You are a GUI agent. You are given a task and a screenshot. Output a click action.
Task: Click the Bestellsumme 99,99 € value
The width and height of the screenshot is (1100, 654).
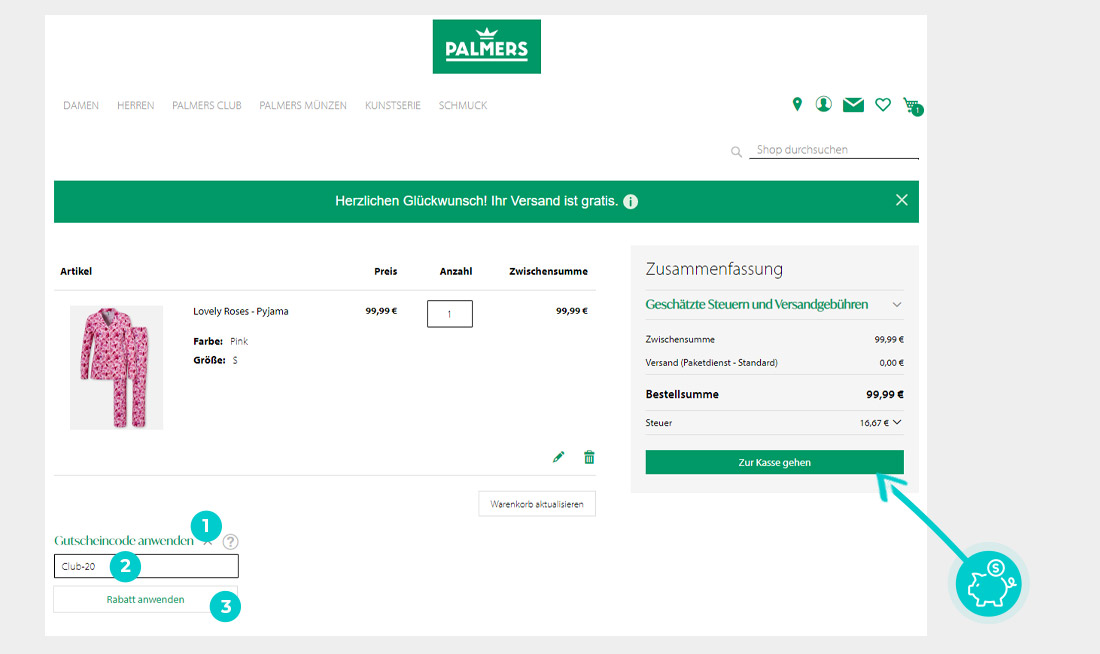click(x=885, y=394)
